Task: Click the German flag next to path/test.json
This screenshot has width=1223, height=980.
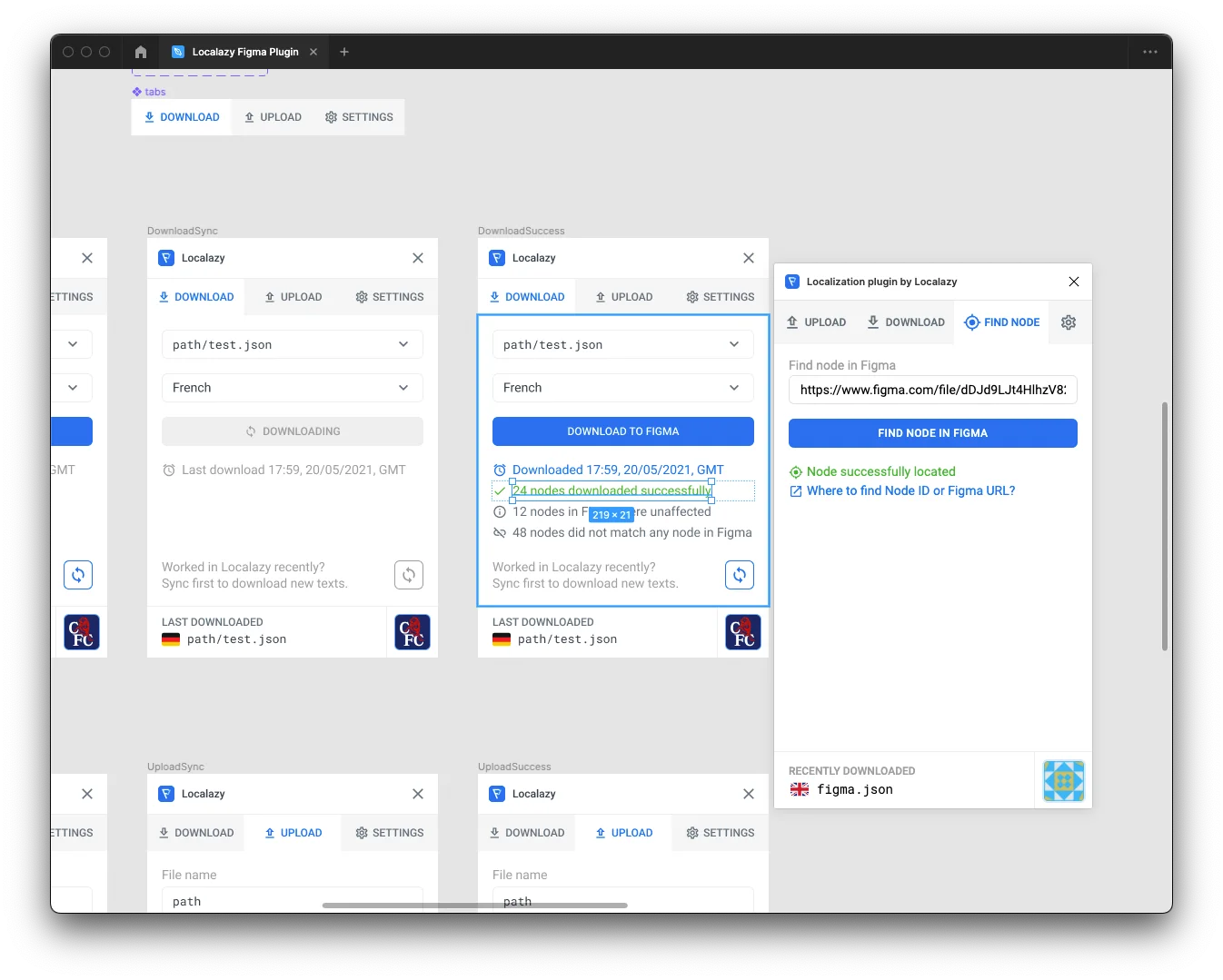Action: [x=502, y=639]
